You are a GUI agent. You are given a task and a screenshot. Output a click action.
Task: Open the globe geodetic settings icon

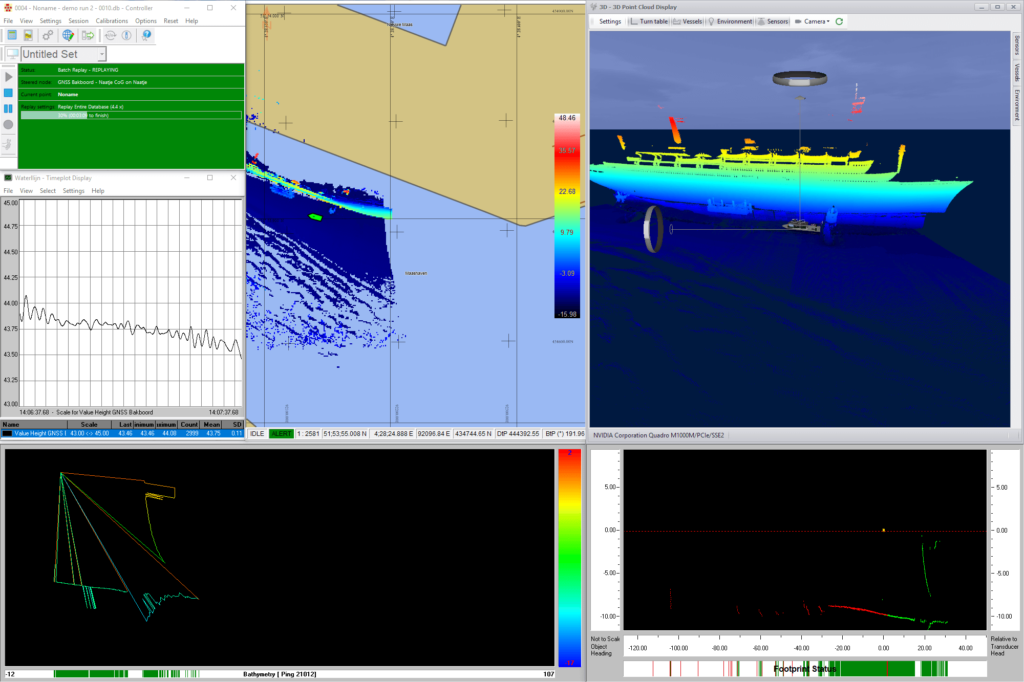pyautogui.click(x=68, y=35)
